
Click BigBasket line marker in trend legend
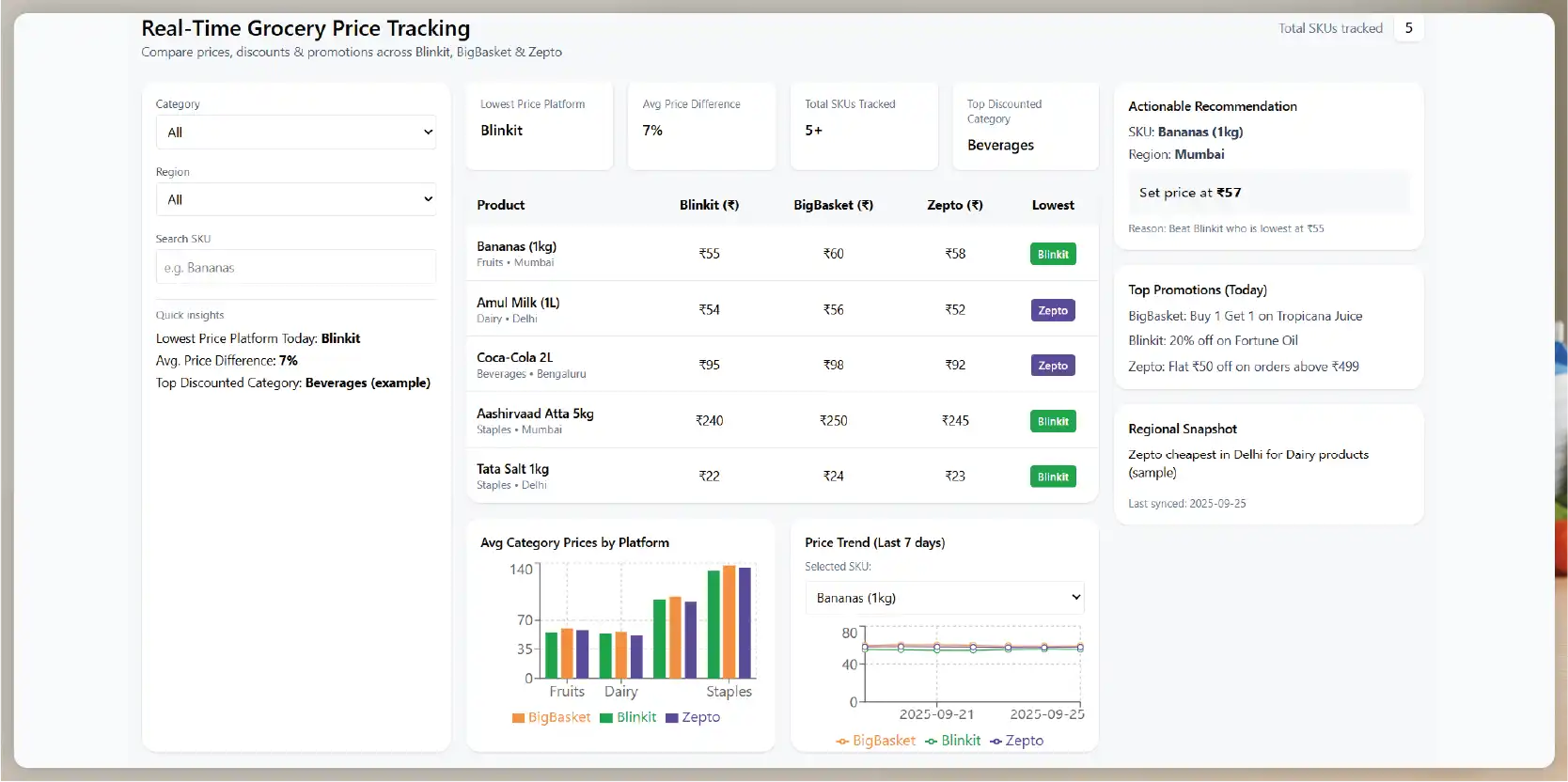coord(842,741)
